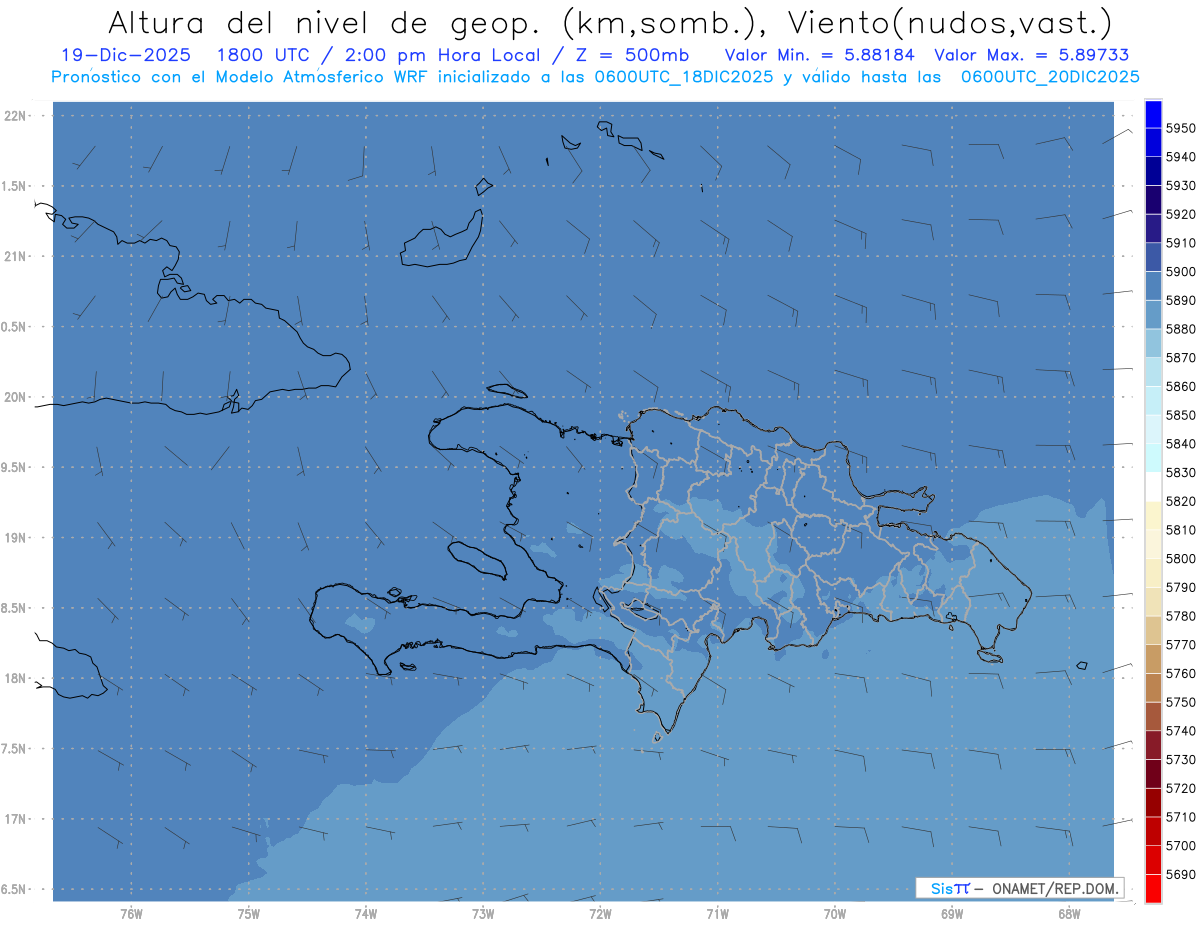Viewport: 1200px width, 927px height.
Task: Click the '5770' colorbar value
Action: (x=1180, y=645)
